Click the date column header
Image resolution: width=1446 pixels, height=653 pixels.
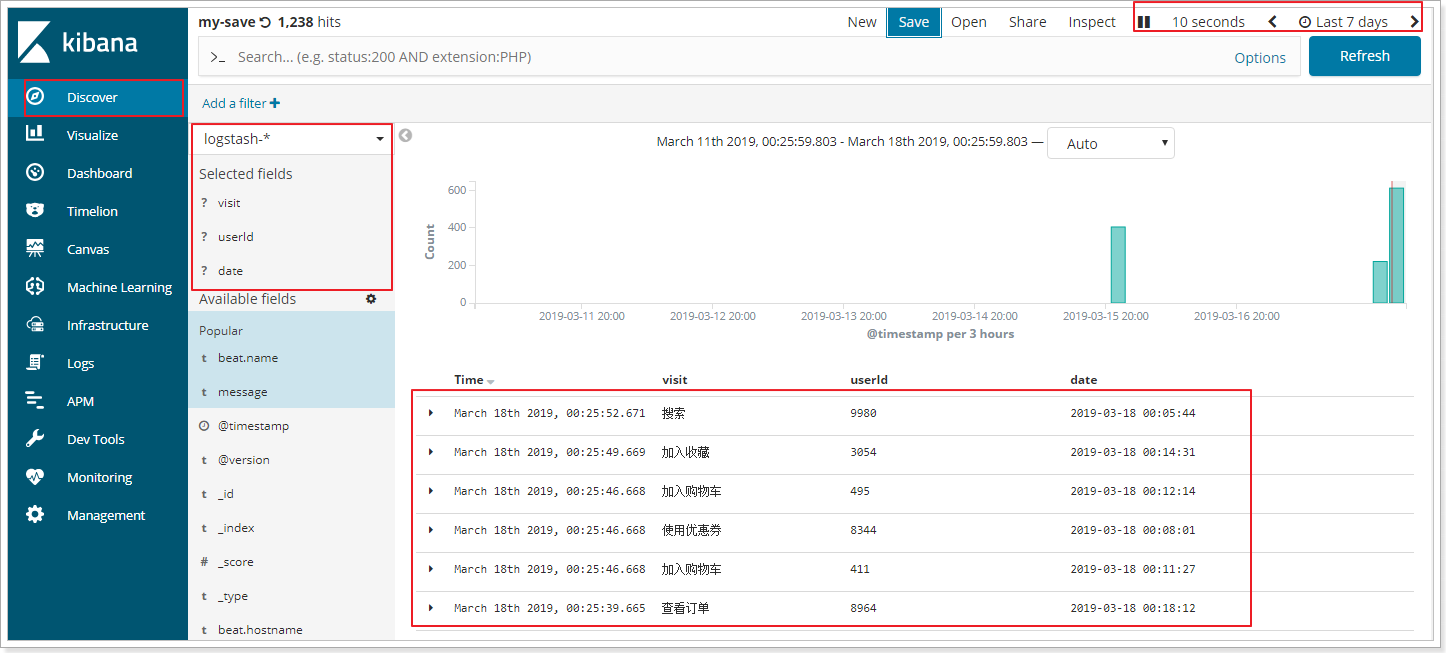coord(1083,380)
